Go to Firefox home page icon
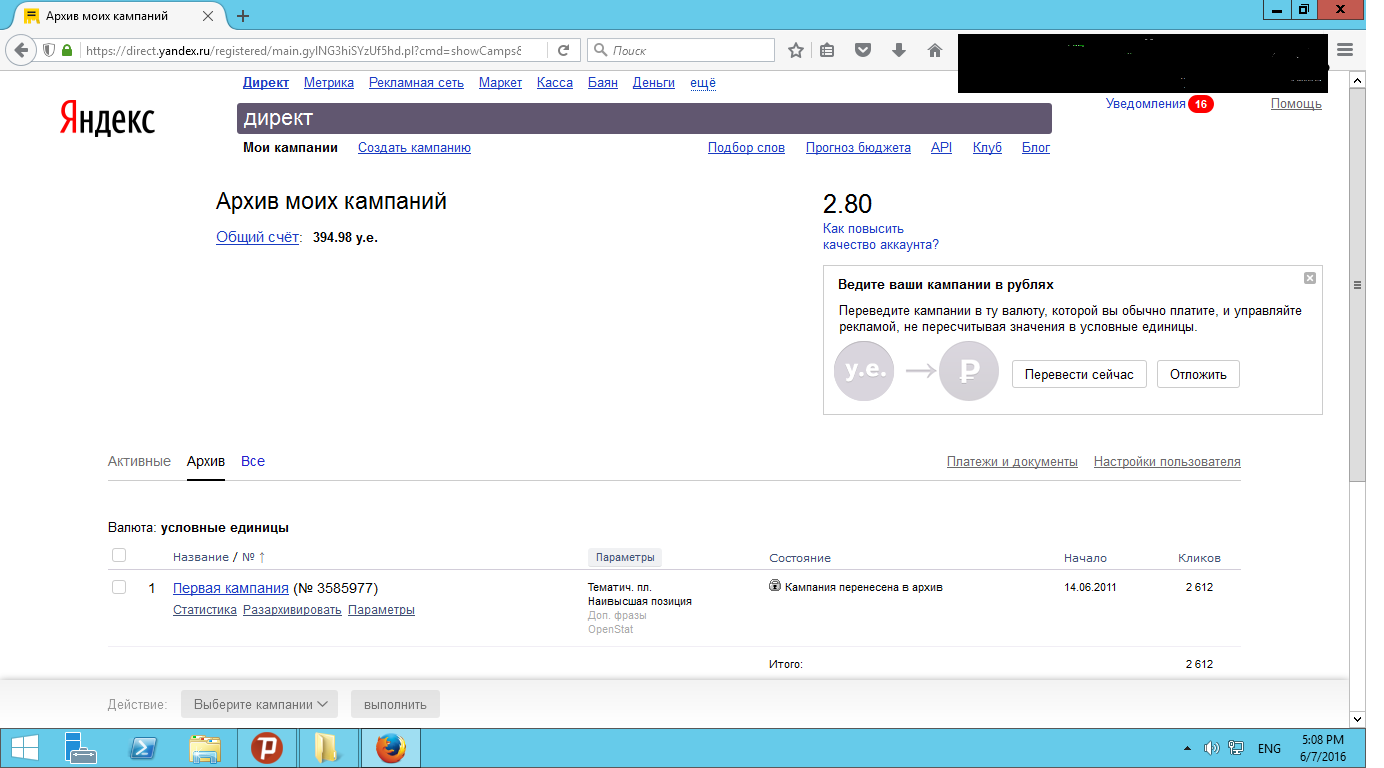Screen dimensions: 1384x768 [935, 50]
